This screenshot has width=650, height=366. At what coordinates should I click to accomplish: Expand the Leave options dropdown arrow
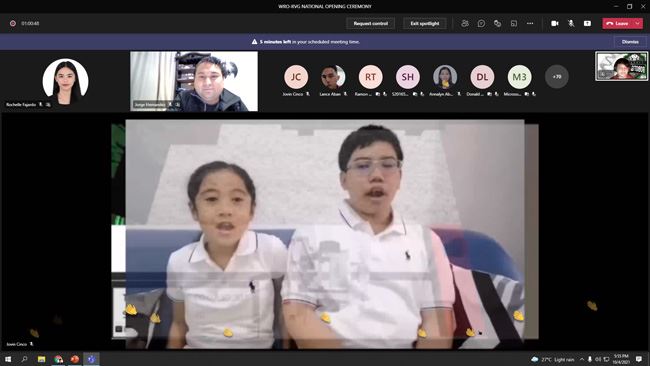(638, 24)
